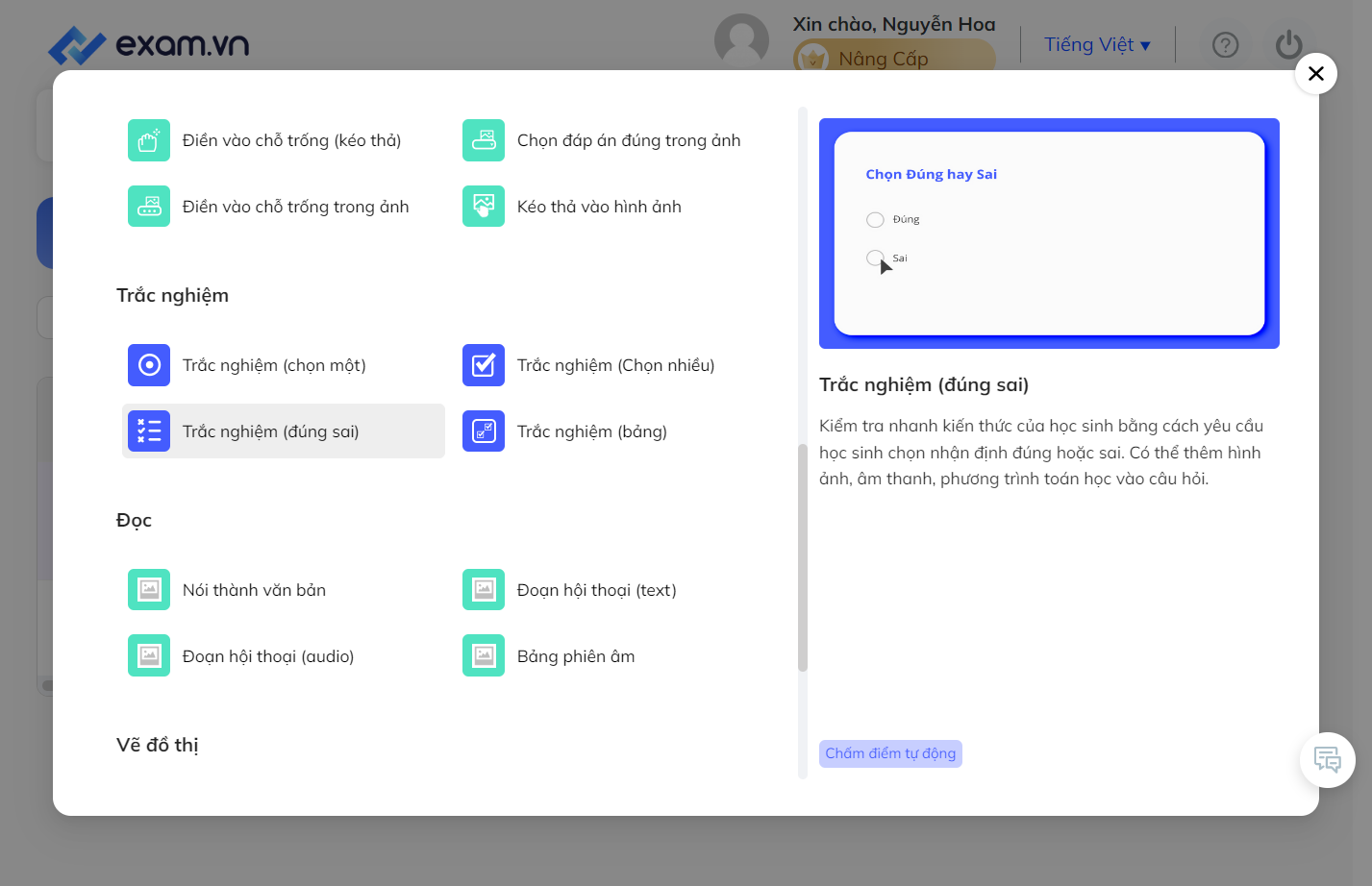Click the 'Bảng phiên âm' label
1372x886 pixels.
[576, 656]
